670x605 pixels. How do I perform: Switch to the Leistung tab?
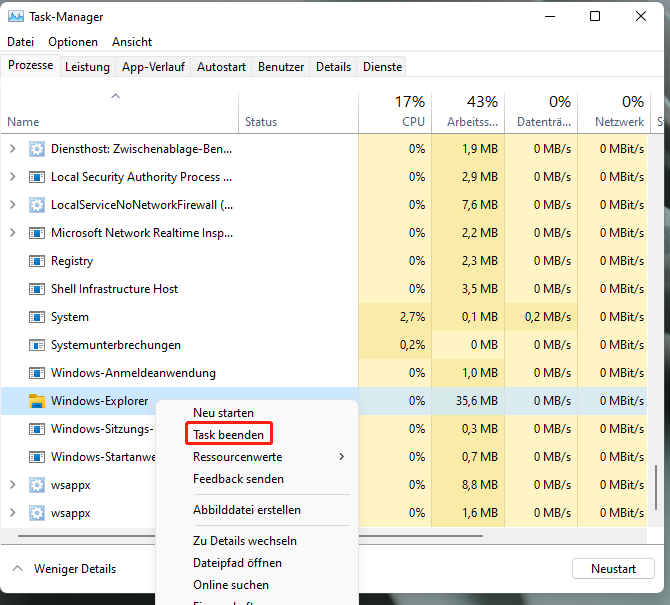click(x=87, y=67)
